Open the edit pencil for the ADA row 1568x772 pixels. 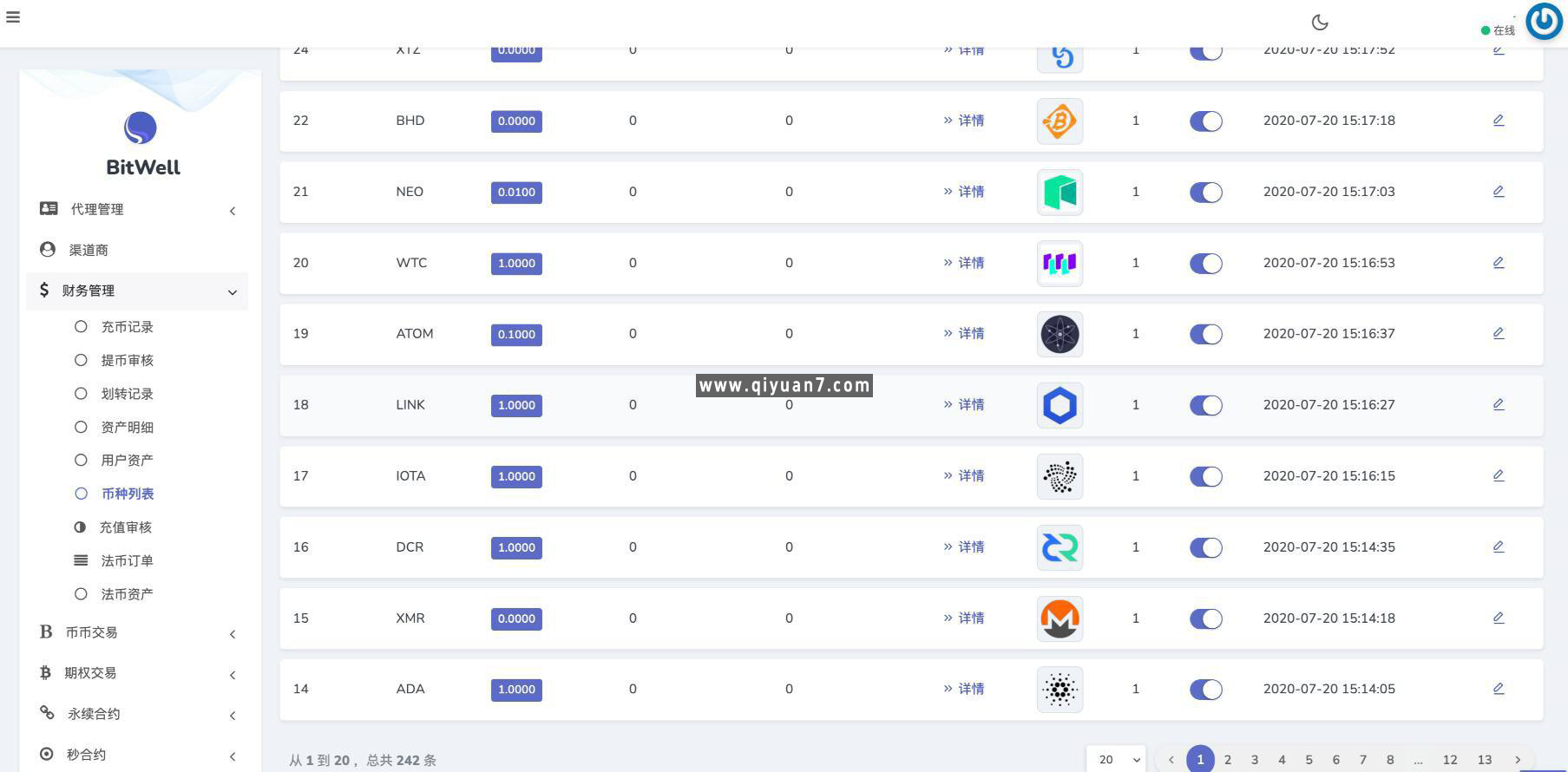1499,688
